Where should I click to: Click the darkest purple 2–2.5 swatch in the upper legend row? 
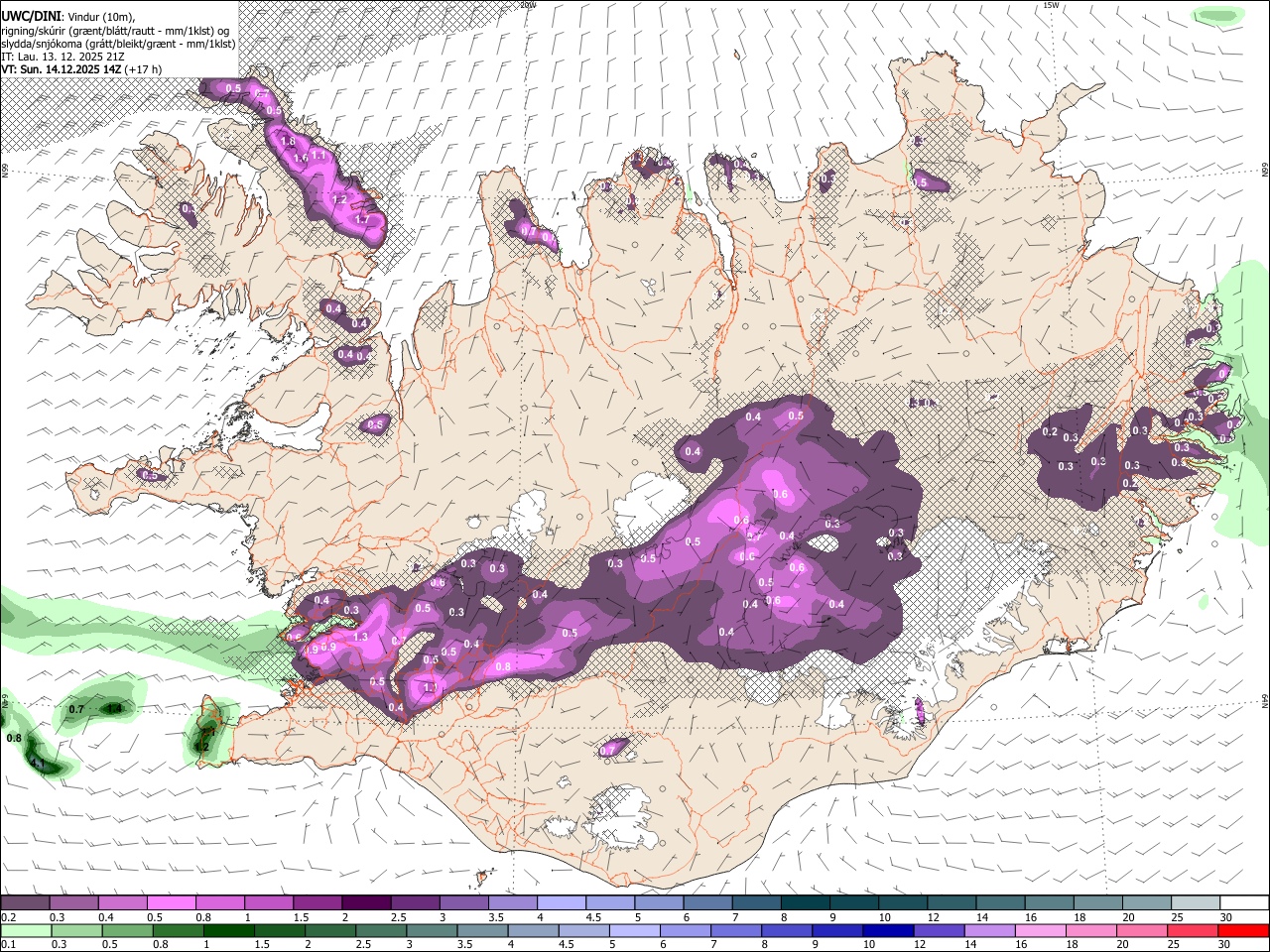(x=367, y=903)
